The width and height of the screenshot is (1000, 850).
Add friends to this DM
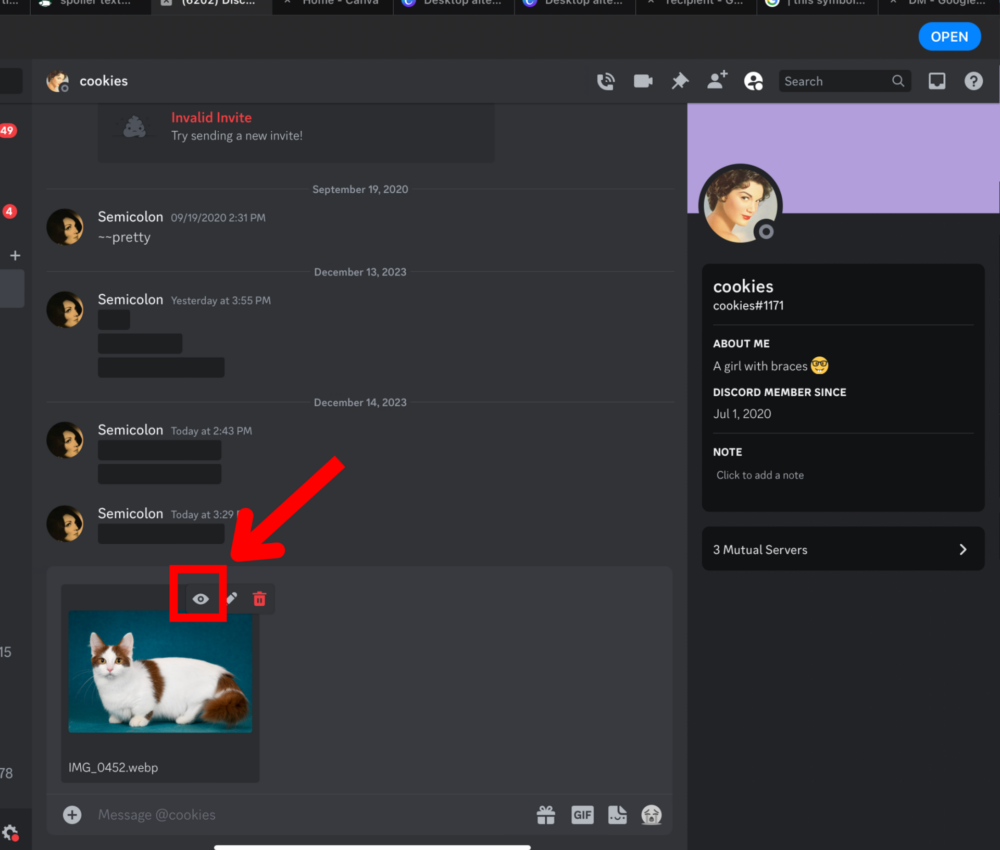(716, 81)
